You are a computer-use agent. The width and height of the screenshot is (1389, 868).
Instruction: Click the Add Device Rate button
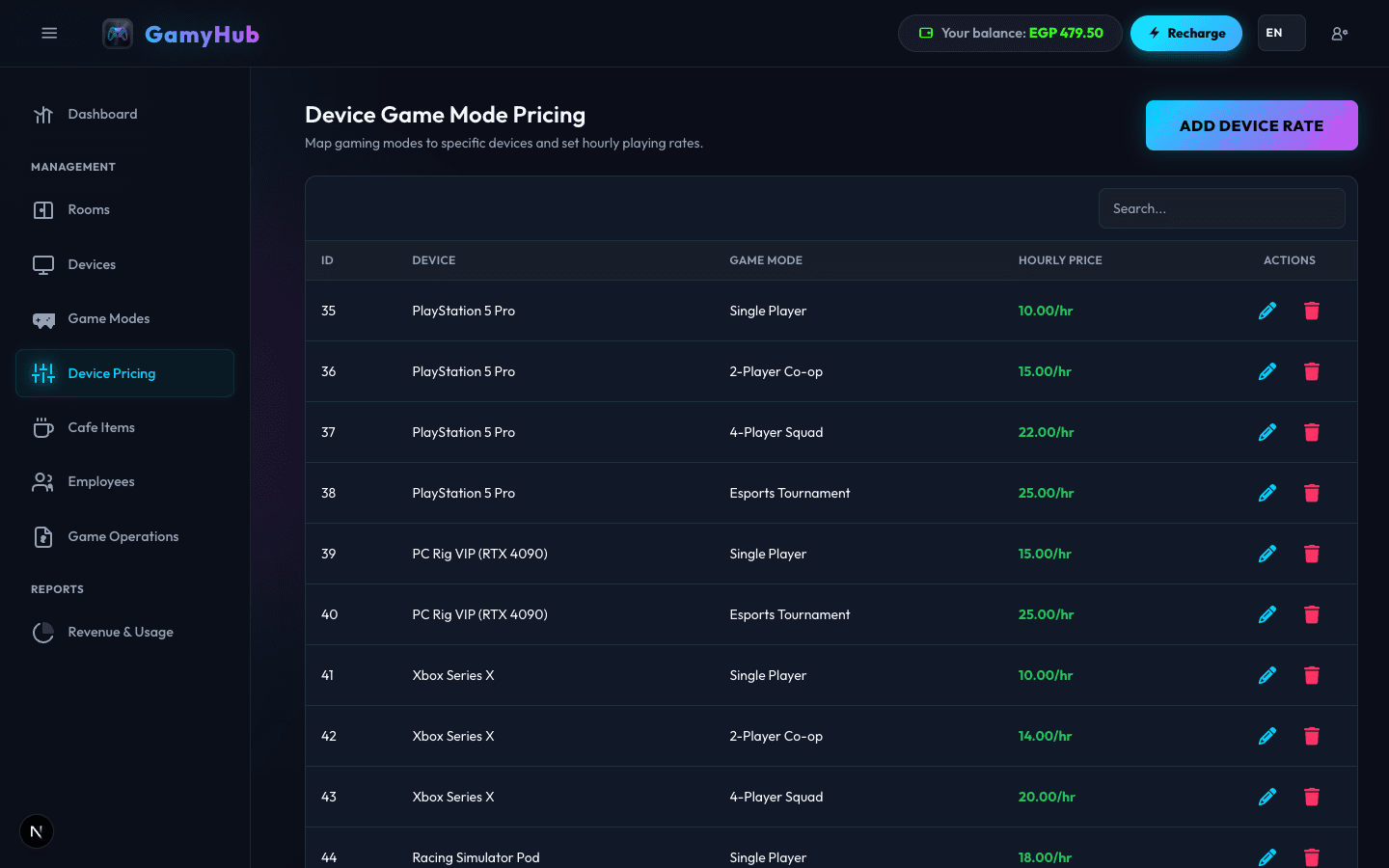pyautogui.click(x=1251, y=125)
